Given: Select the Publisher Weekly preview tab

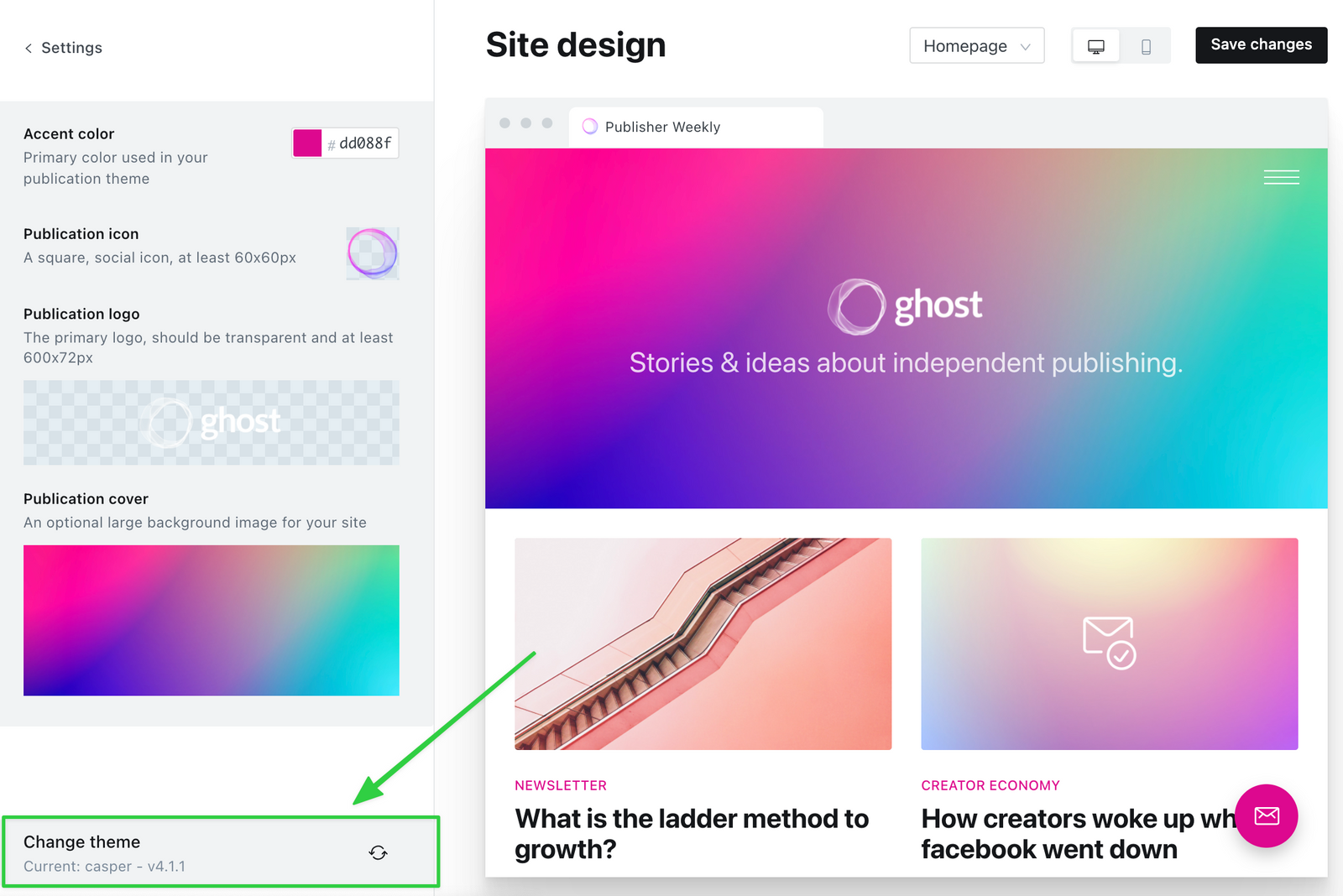Looking at the screenshot, I should pyautogui.click(x=696, y=127).
